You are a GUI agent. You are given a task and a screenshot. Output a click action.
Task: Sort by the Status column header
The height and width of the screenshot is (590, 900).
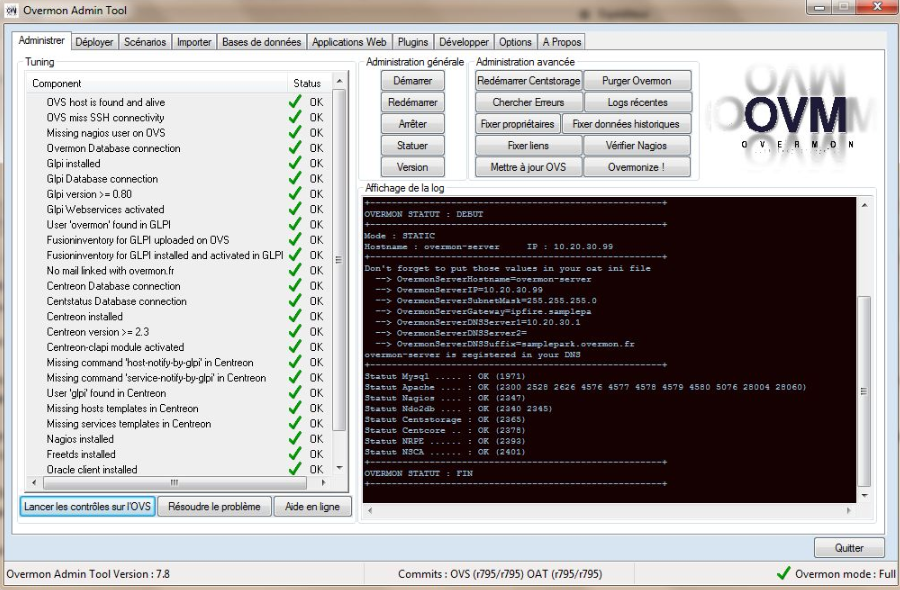[x=306, y=84]
